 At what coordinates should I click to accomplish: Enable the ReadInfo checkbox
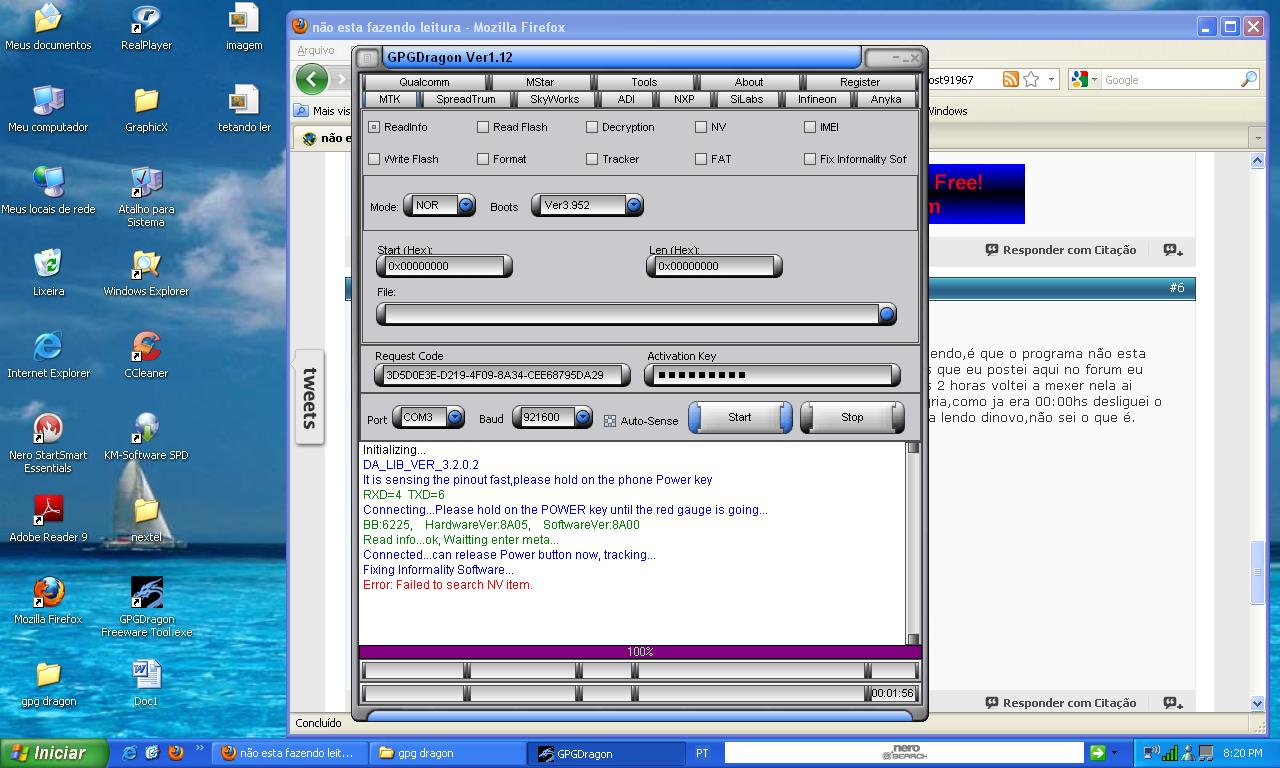click(374, 127)
